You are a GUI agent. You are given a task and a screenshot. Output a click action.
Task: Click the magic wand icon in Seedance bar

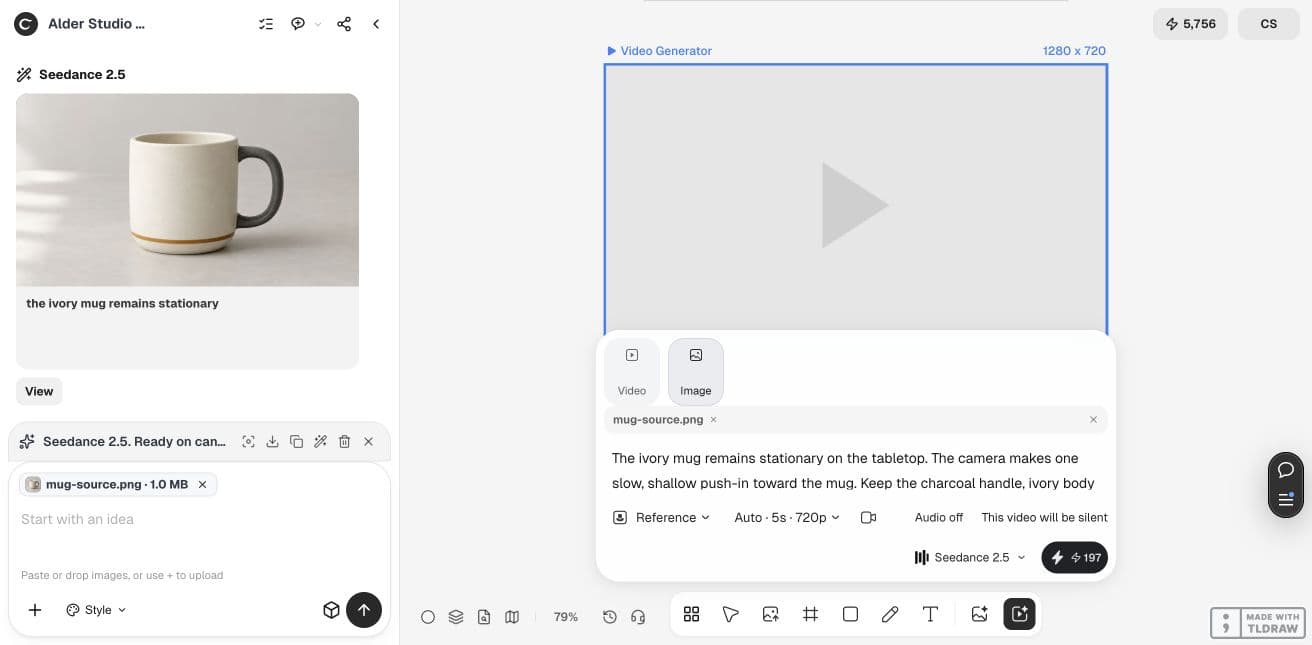click(320, 441)
